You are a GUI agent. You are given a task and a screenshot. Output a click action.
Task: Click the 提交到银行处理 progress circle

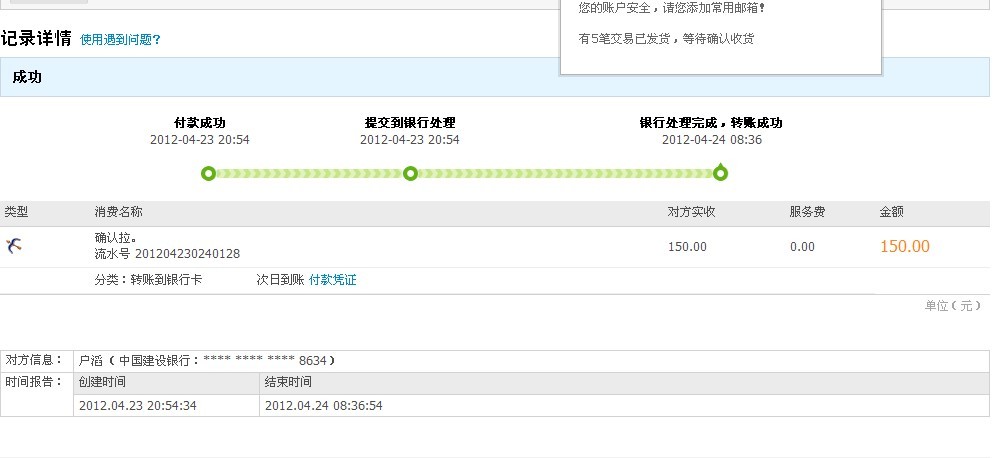click(410, 174)
